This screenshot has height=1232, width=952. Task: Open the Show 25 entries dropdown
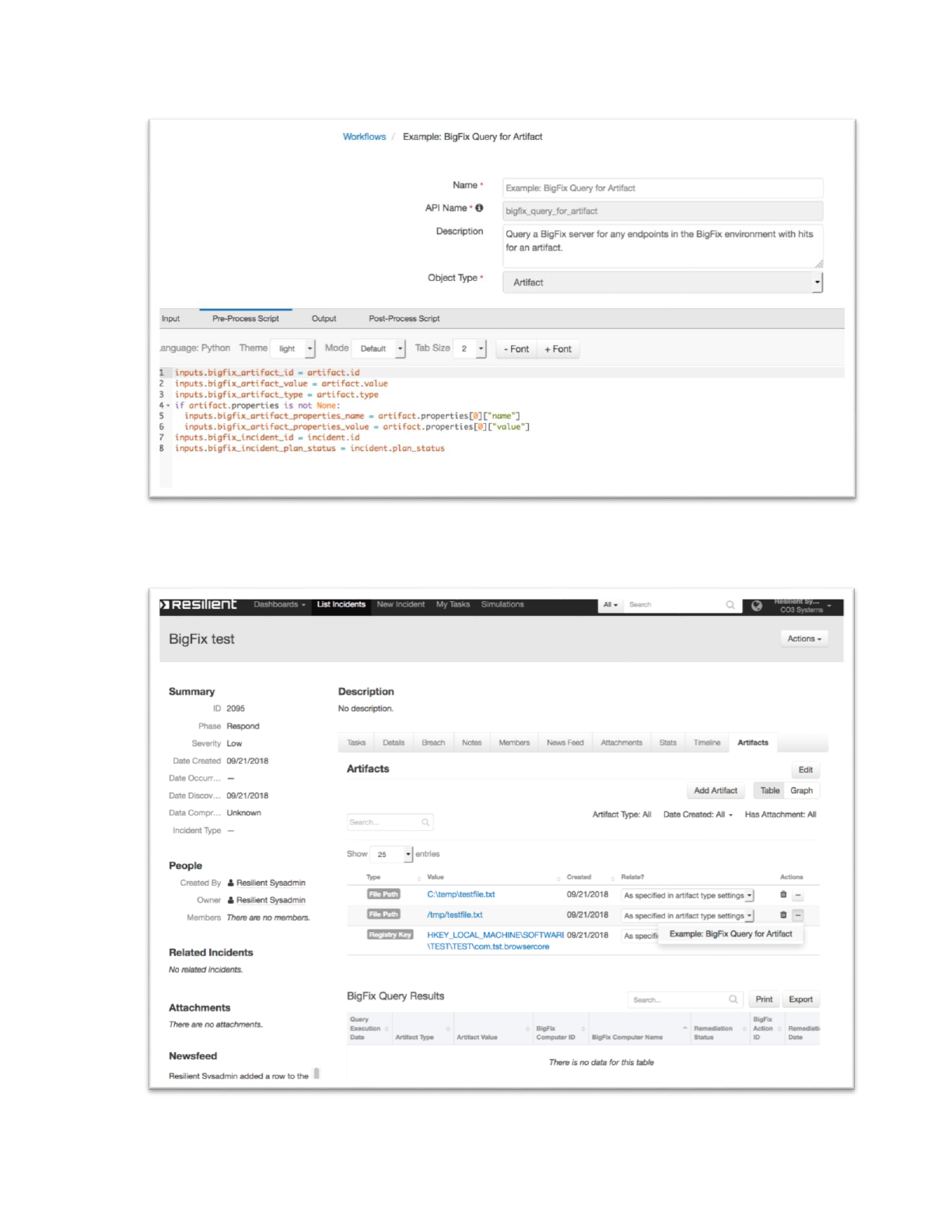click(391, 854)
